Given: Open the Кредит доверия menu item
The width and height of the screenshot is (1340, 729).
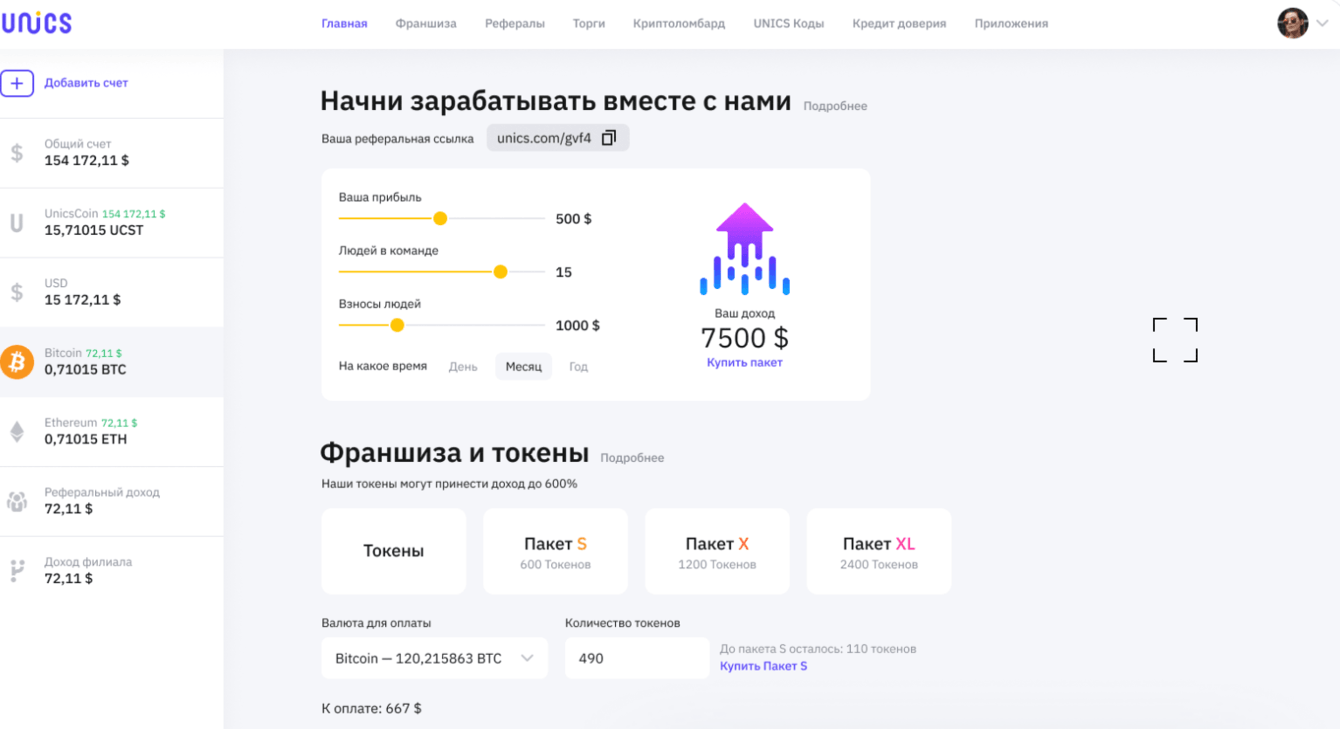Looking at the screenshot, I should (899, 23).
